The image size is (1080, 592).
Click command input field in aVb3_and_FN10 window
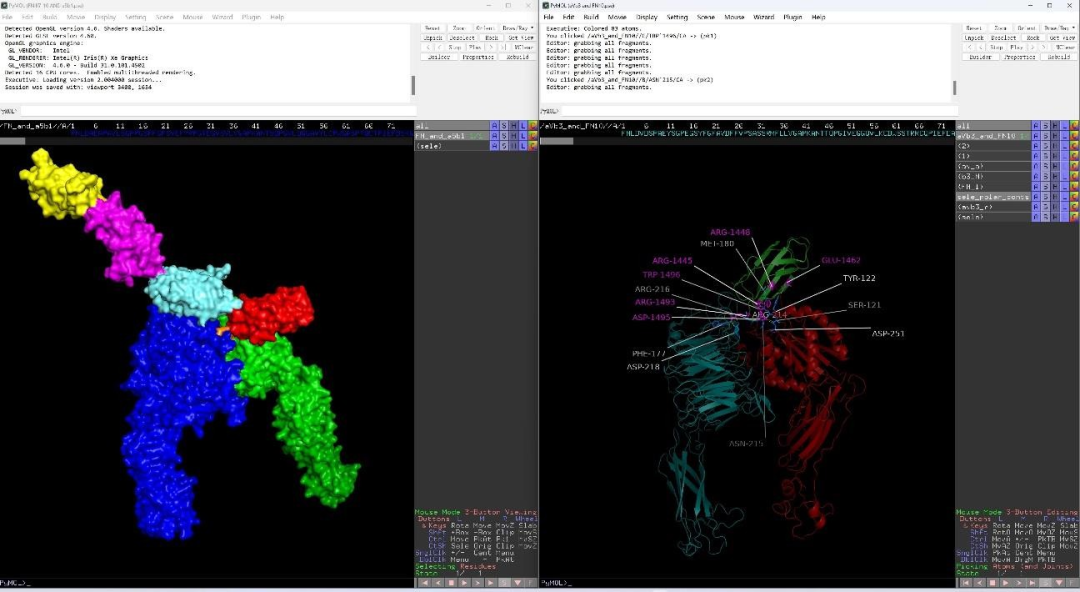coord(758,110)
